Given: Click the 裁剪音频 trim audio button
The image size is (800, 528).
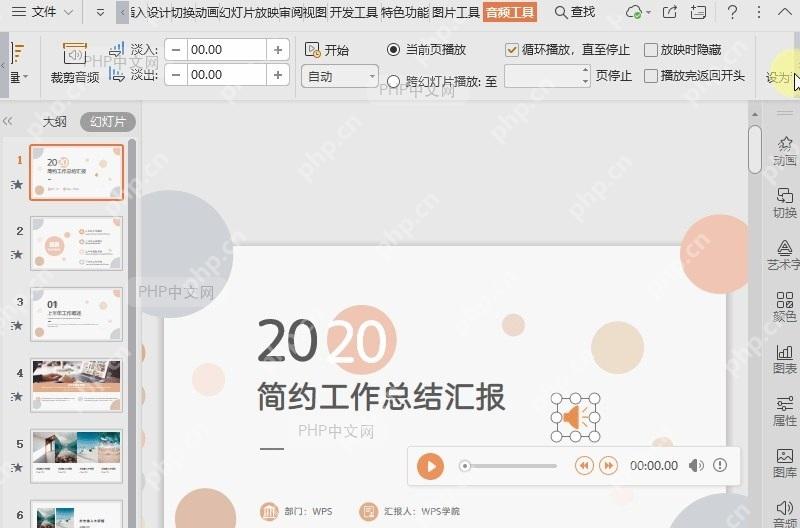Looking at the screenshot, I should (x=75, y=63).
